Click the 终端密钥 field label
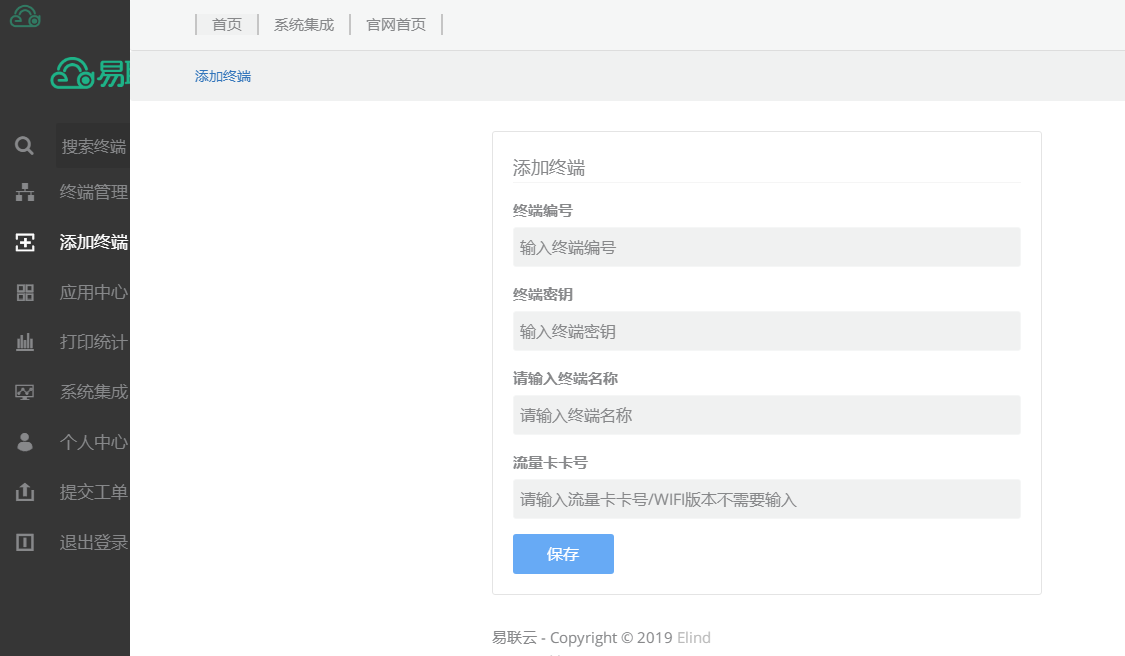The image size is (1125, 656). point(542,295)
